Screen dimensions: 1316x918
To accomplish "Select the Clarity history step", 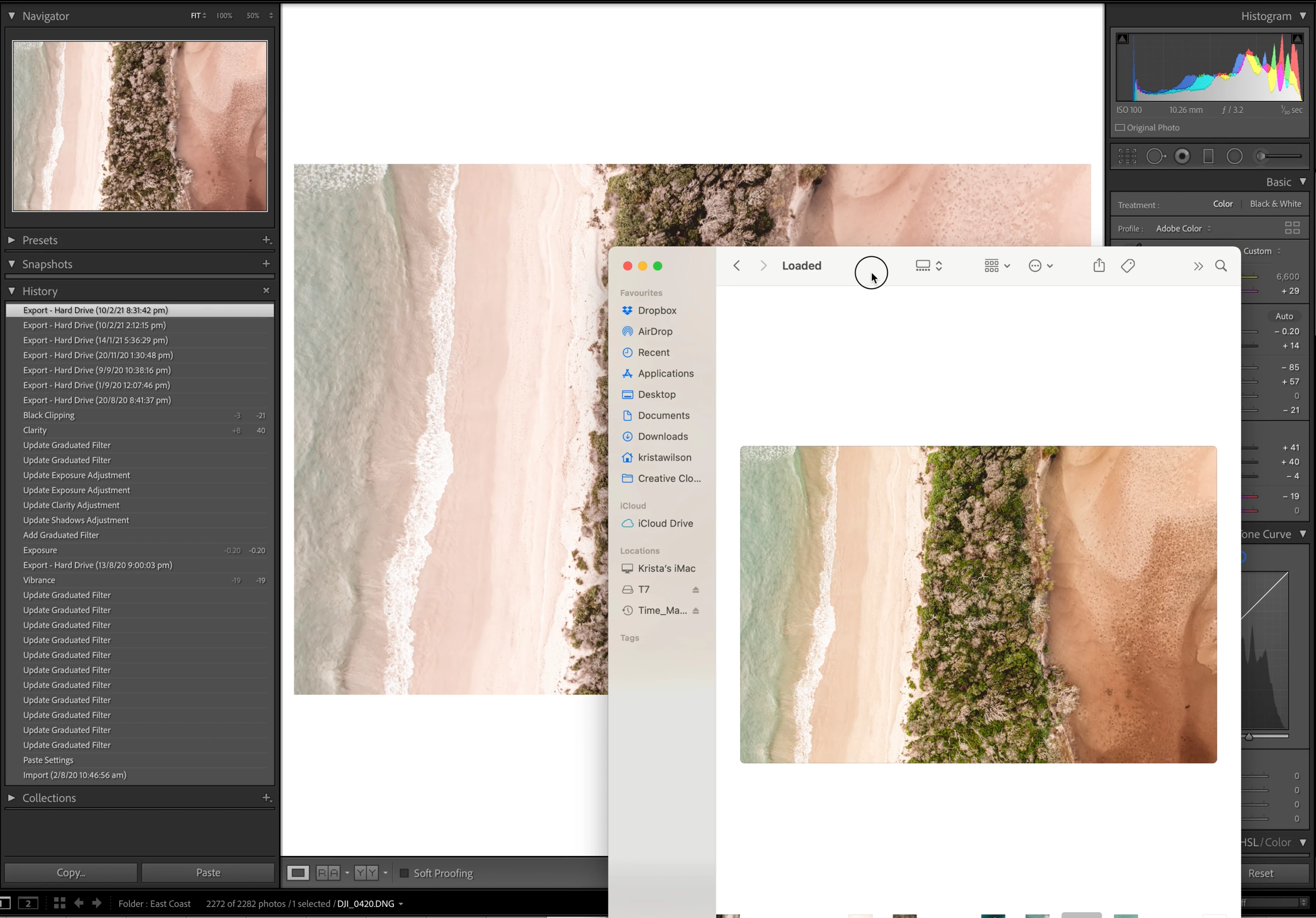I will coord(35,430).
